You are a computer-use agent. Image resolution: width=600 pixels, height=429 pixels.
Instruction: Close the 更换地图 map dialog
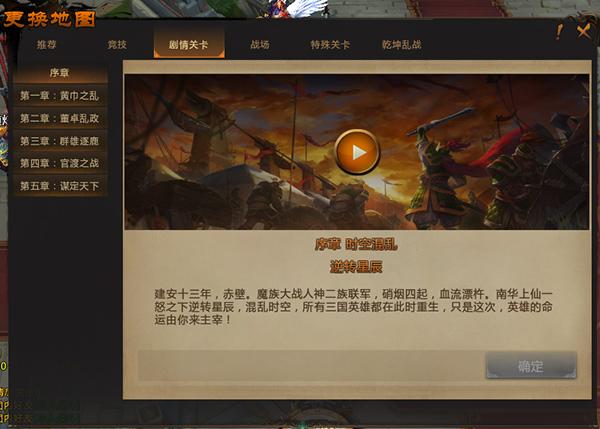click(584, 31)
